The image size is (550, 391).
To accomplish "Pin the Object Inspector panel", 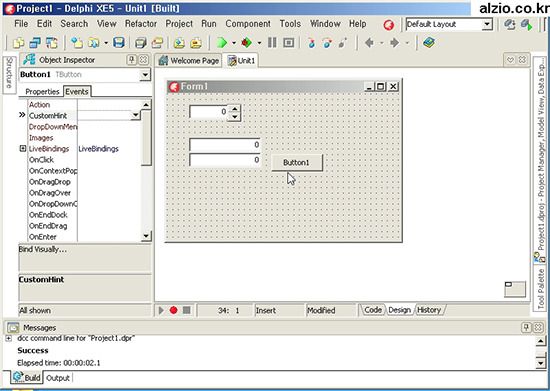I will tap(132, 60).
